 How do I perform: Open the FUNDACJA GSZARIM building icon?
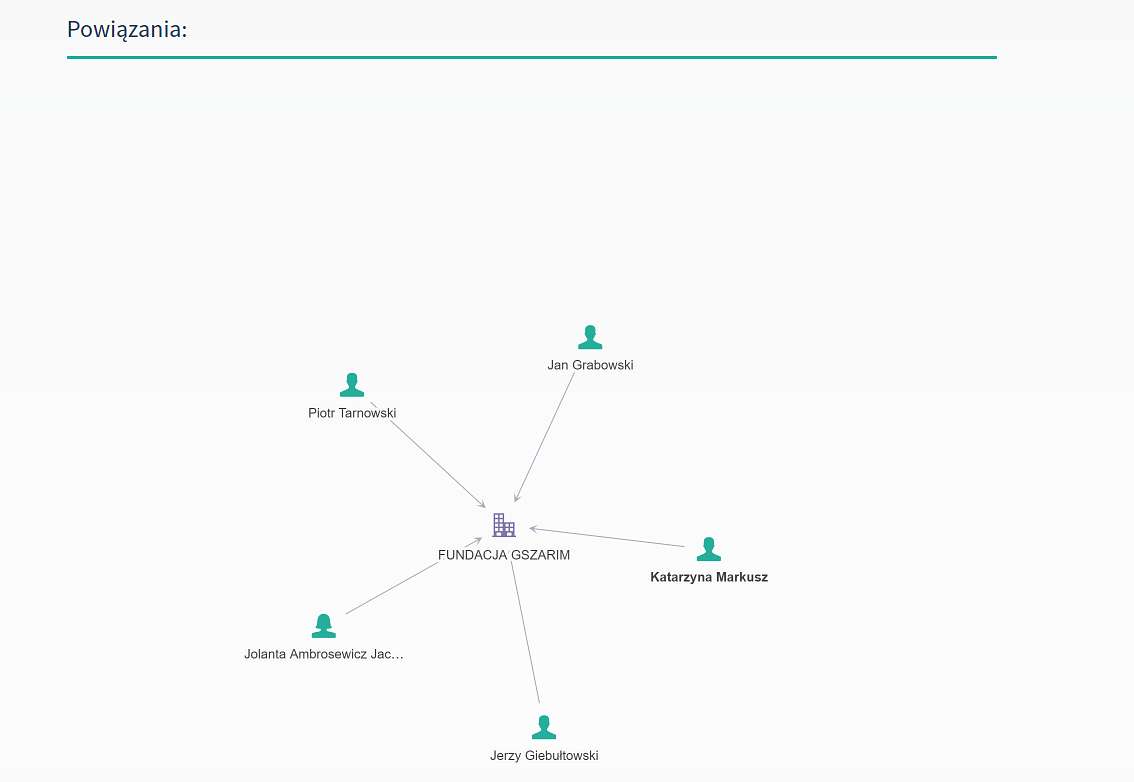pos(504,525)
